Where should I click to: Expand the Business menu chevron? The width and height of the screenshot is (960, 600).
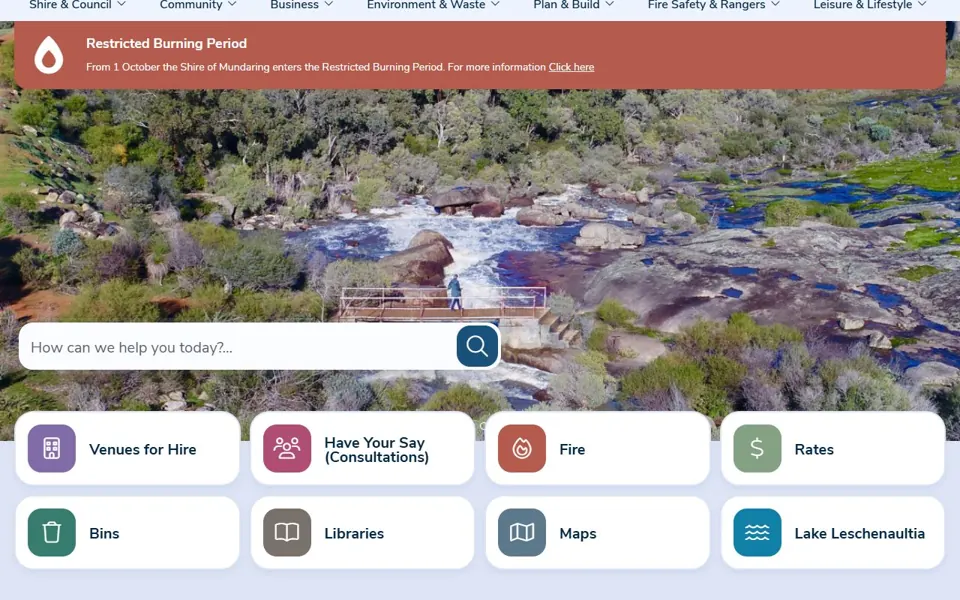(x=329, y=4)
